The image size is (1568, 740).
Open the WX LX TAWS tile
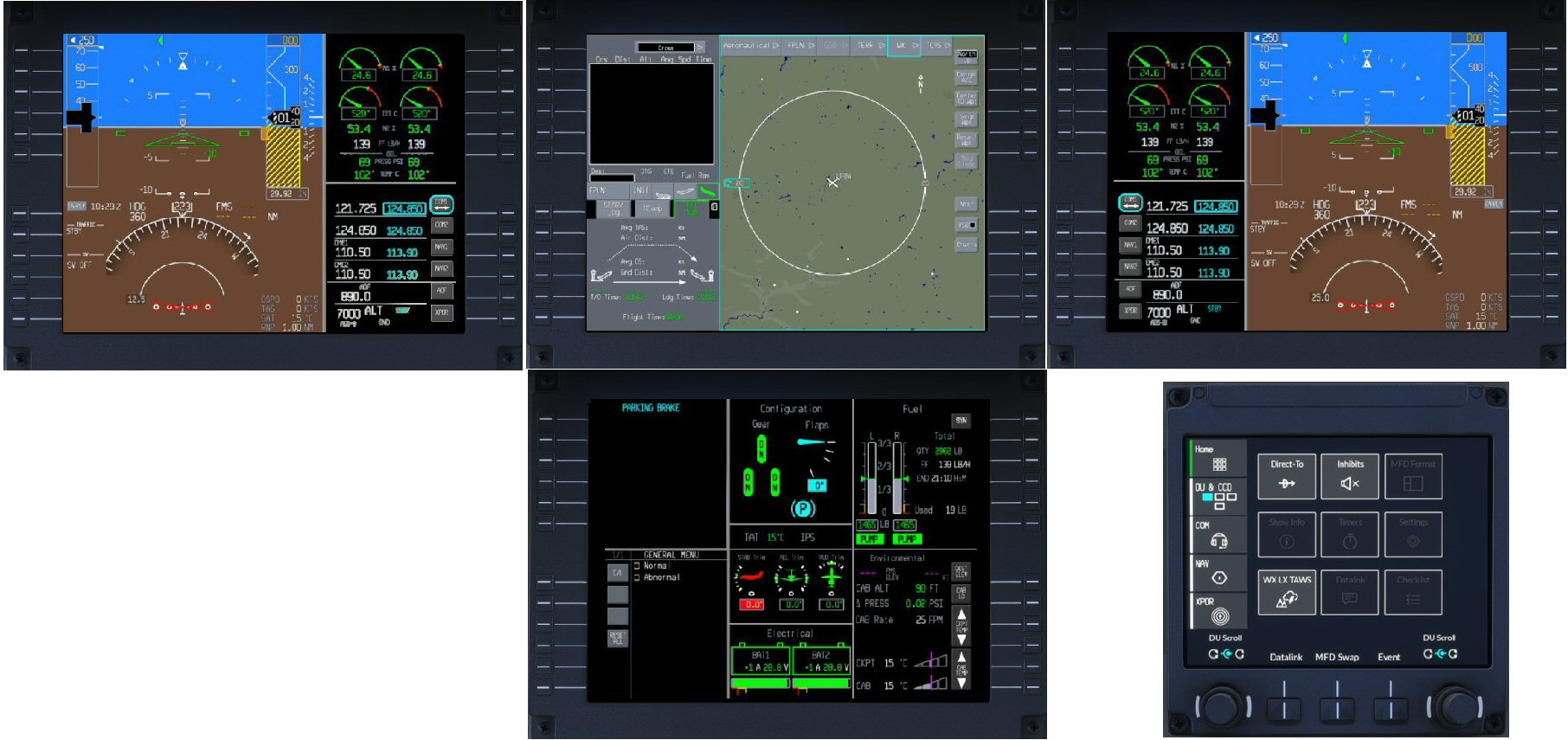[x=1287, y=592]
